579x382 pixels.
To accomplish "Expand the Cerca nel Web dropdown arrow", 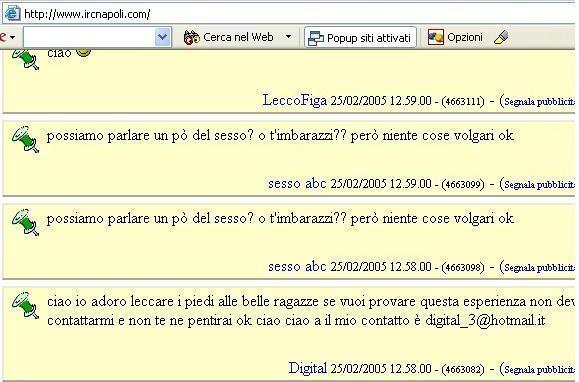I will coord(288,37).
